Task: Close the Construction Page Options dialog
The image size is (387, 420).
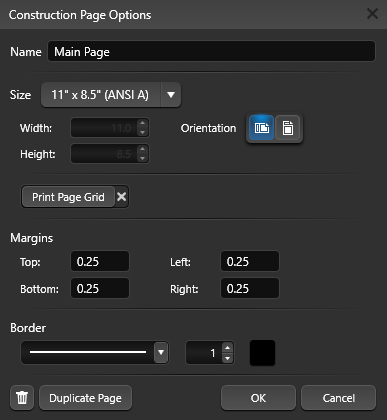Action: click(x=372, y=14)
